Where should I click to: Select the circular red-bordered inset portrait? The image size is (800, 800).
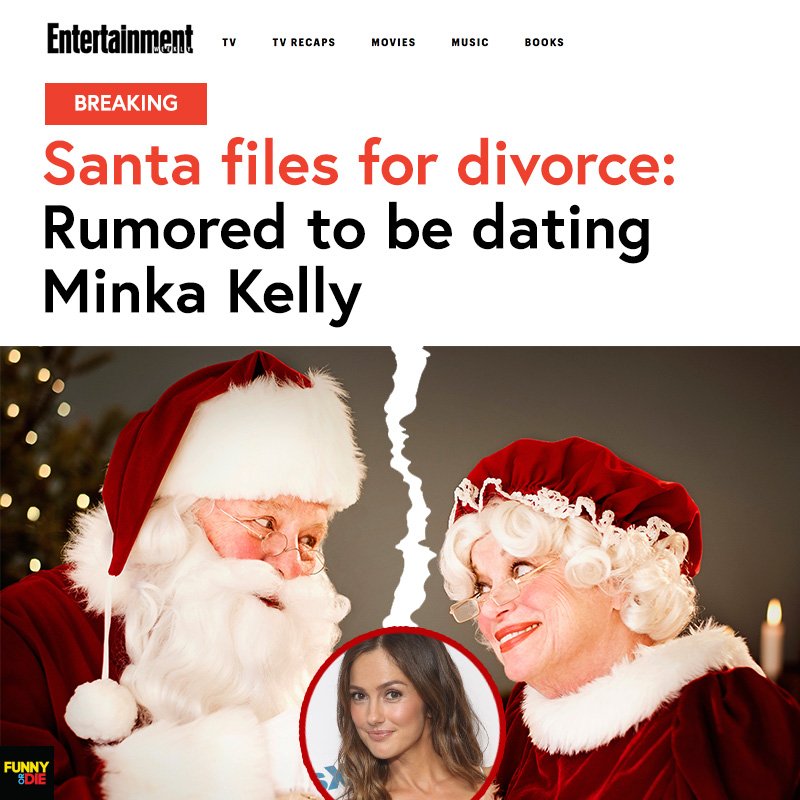tap(402, 714)
